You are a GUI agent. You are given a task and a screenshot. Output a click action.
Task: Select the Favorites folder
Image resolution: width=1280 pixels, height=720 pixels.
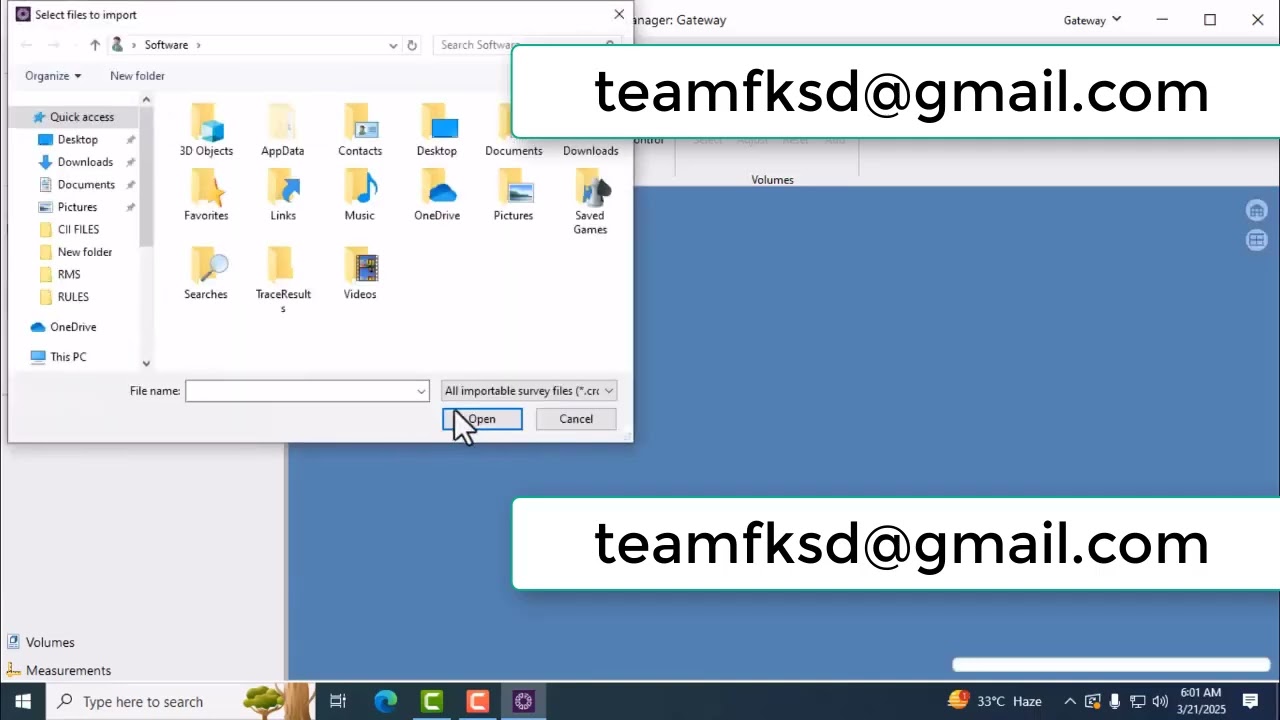pos(206,195)
